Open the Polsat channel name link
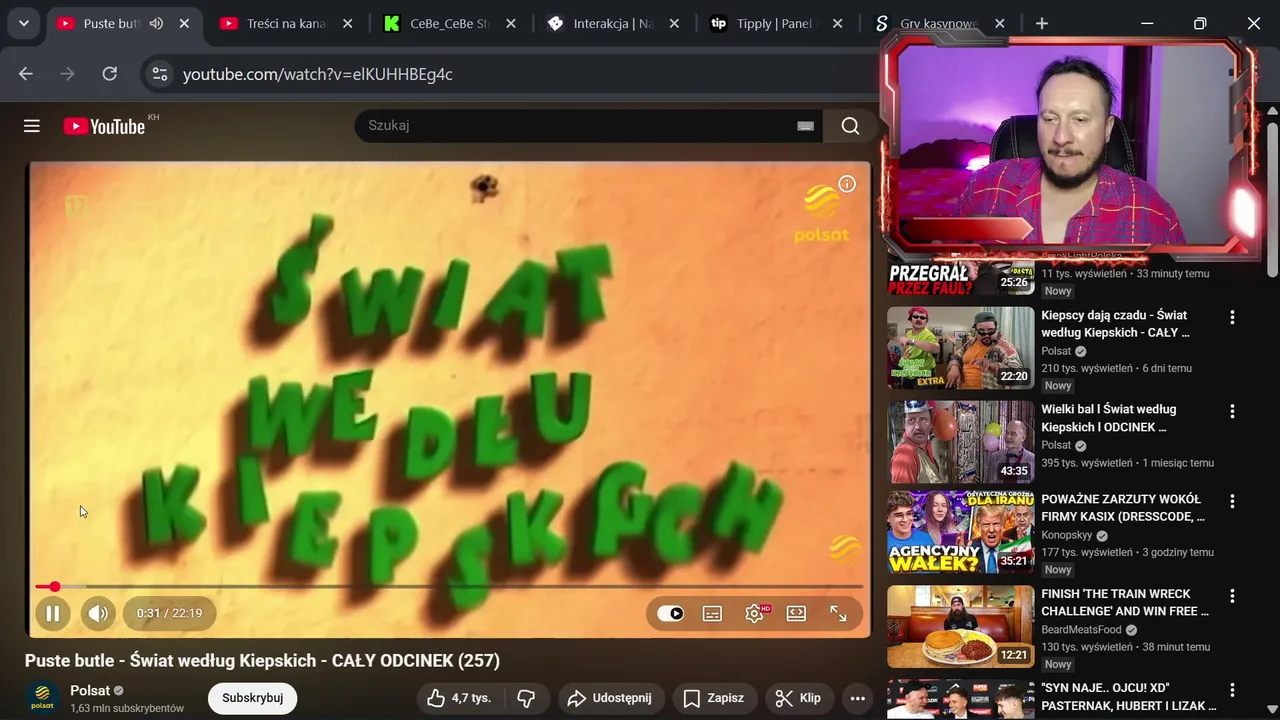Viewport: 1280px width, 720px height. point(90,691)
